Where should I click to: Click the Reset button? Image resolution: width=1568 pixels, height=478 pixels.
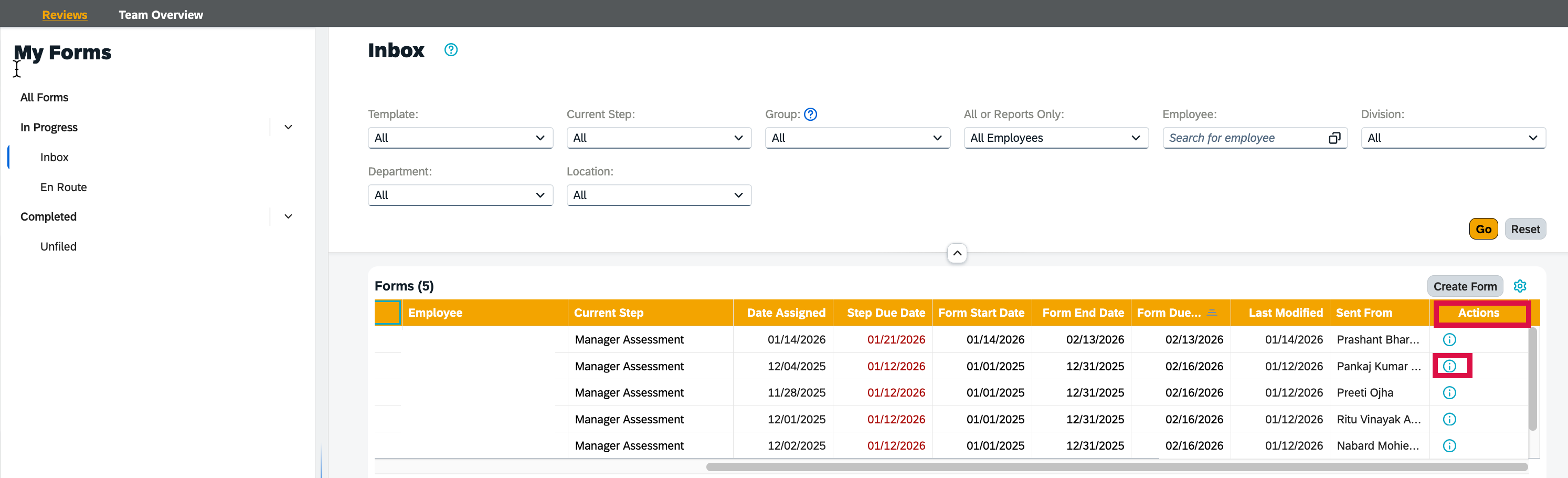point(1525,229)
